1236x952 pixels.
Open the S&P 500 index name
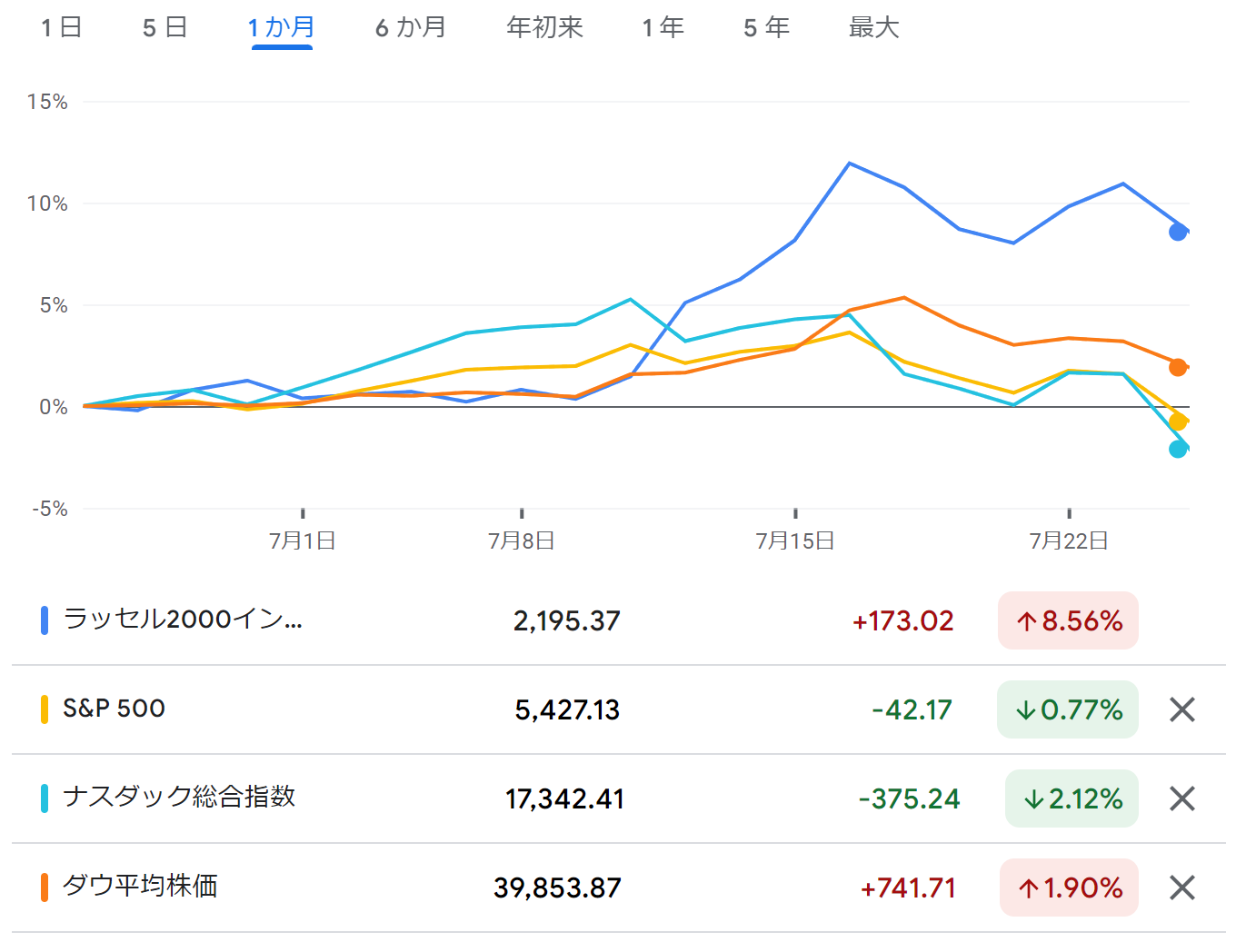tap(115, 709)
